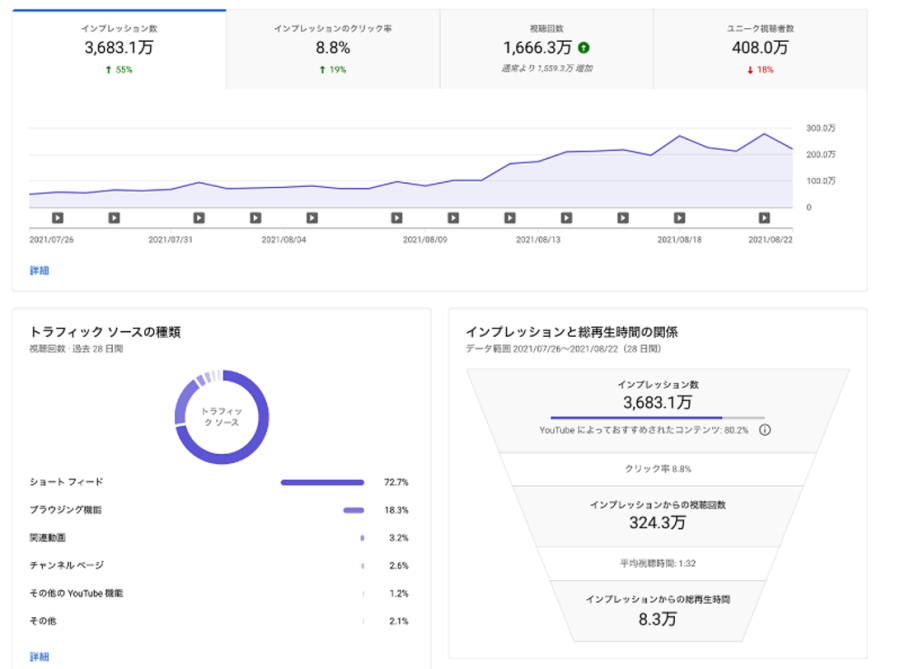Click the third video marker from the left
900x669 pixels.
coord(199,217)
